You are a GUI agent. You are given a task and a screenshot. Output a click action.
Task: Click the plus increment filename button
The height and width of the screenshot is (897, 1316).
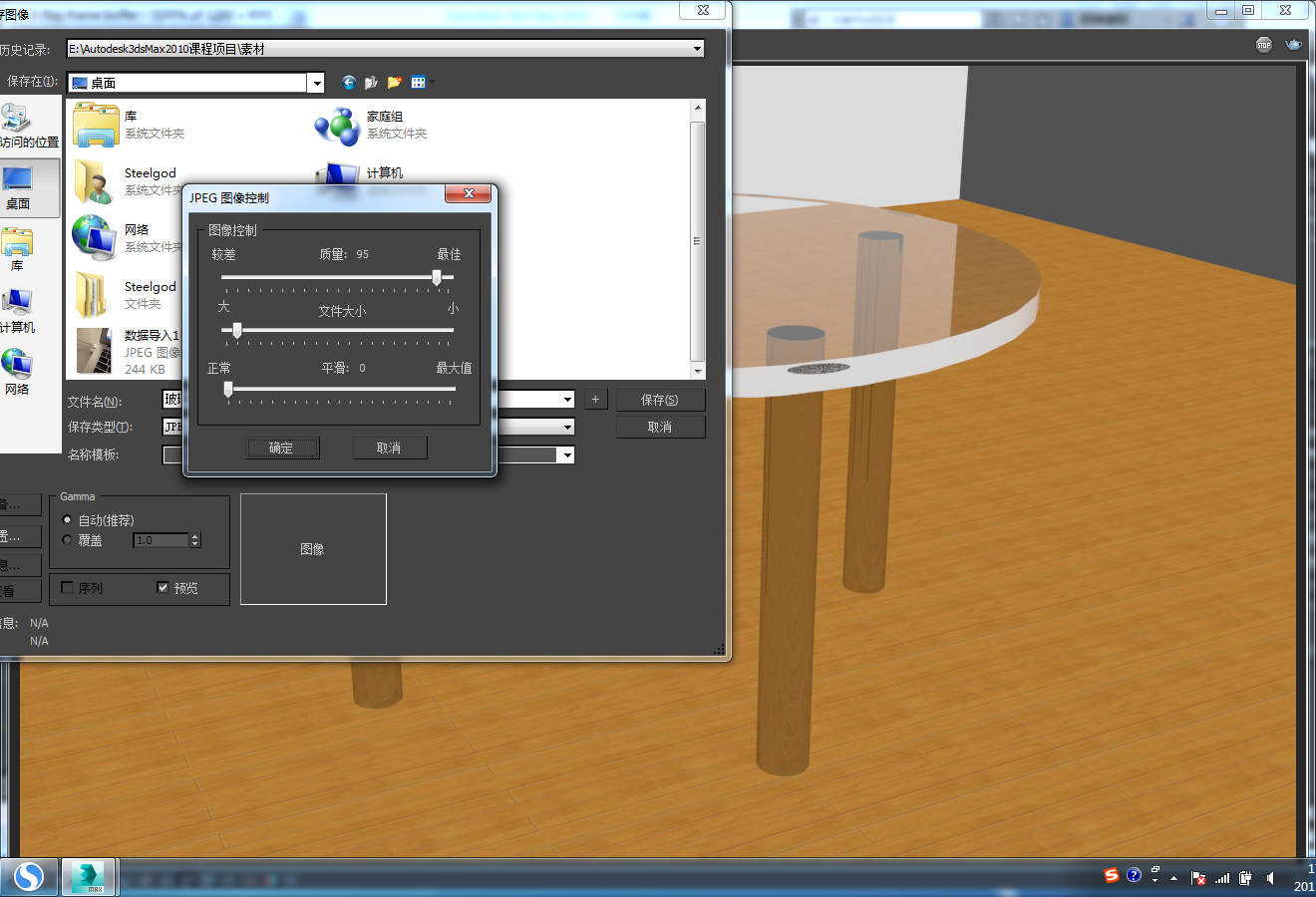(595, 400)
